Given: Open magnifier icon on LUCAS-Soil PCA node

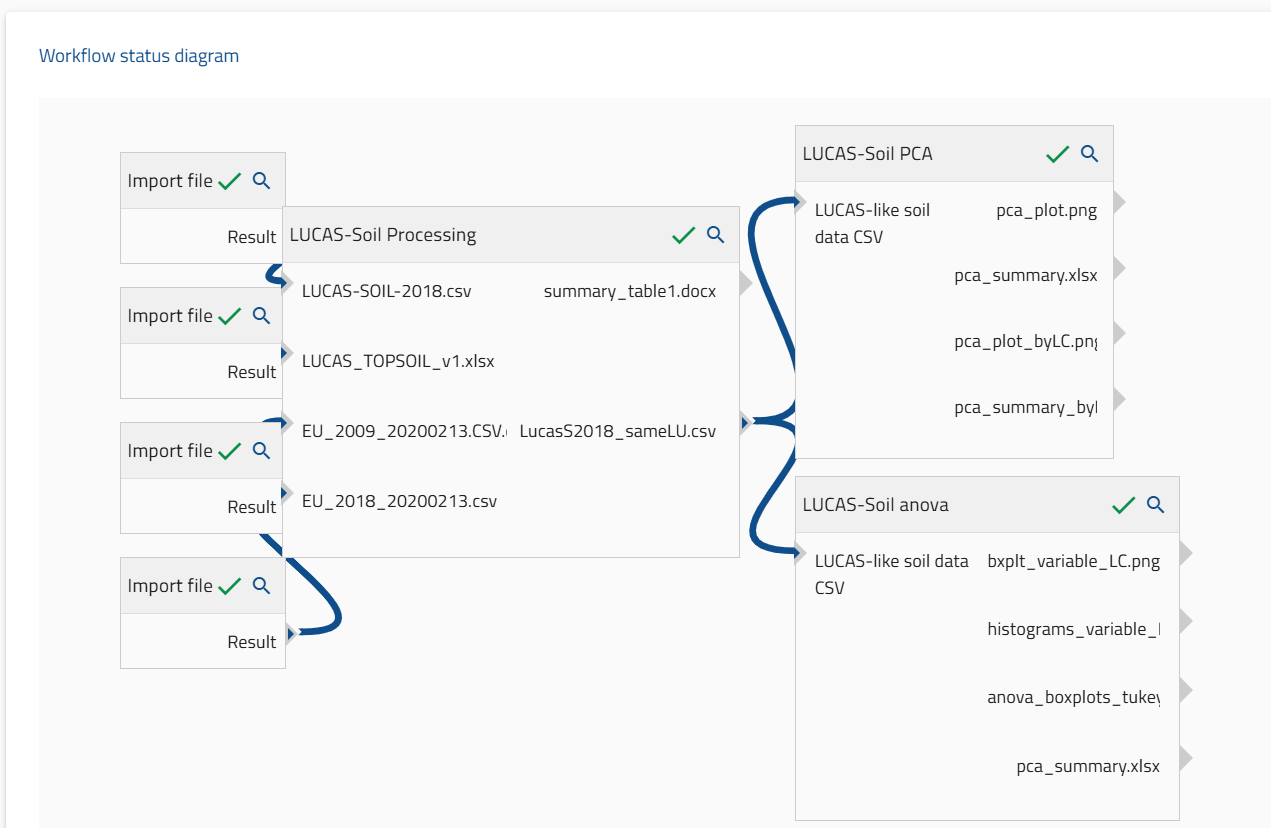Looking at the screenshot, I should click(1090, 154).
